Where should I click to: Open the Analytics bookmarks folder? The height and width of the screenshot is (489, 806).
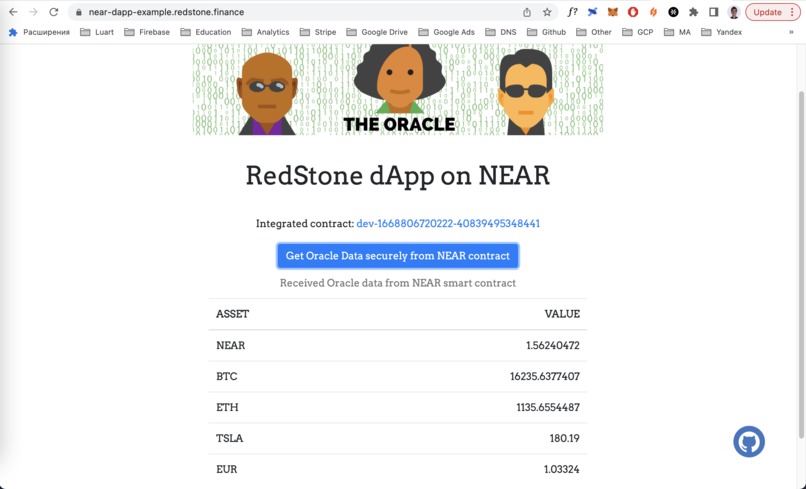(x=266, y=32)
